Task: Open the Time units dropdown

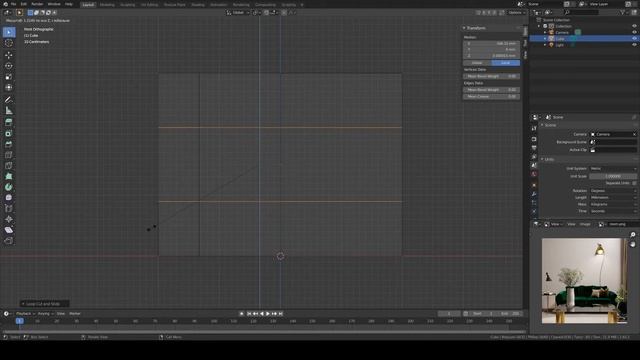Action: [x=613, y=211]
